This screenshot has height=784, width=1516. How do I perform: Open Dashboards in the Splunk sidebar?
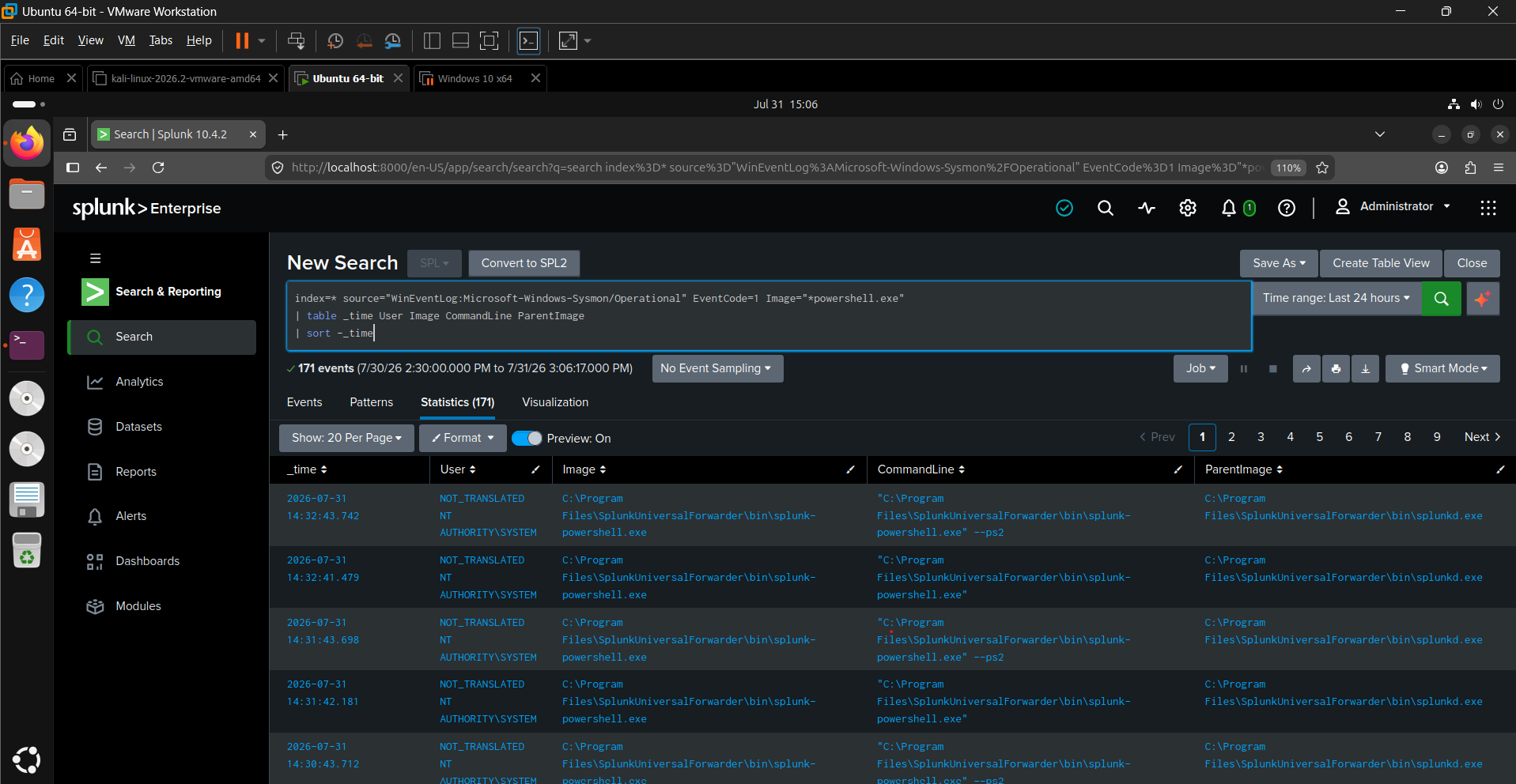click(x=161, y=561)
